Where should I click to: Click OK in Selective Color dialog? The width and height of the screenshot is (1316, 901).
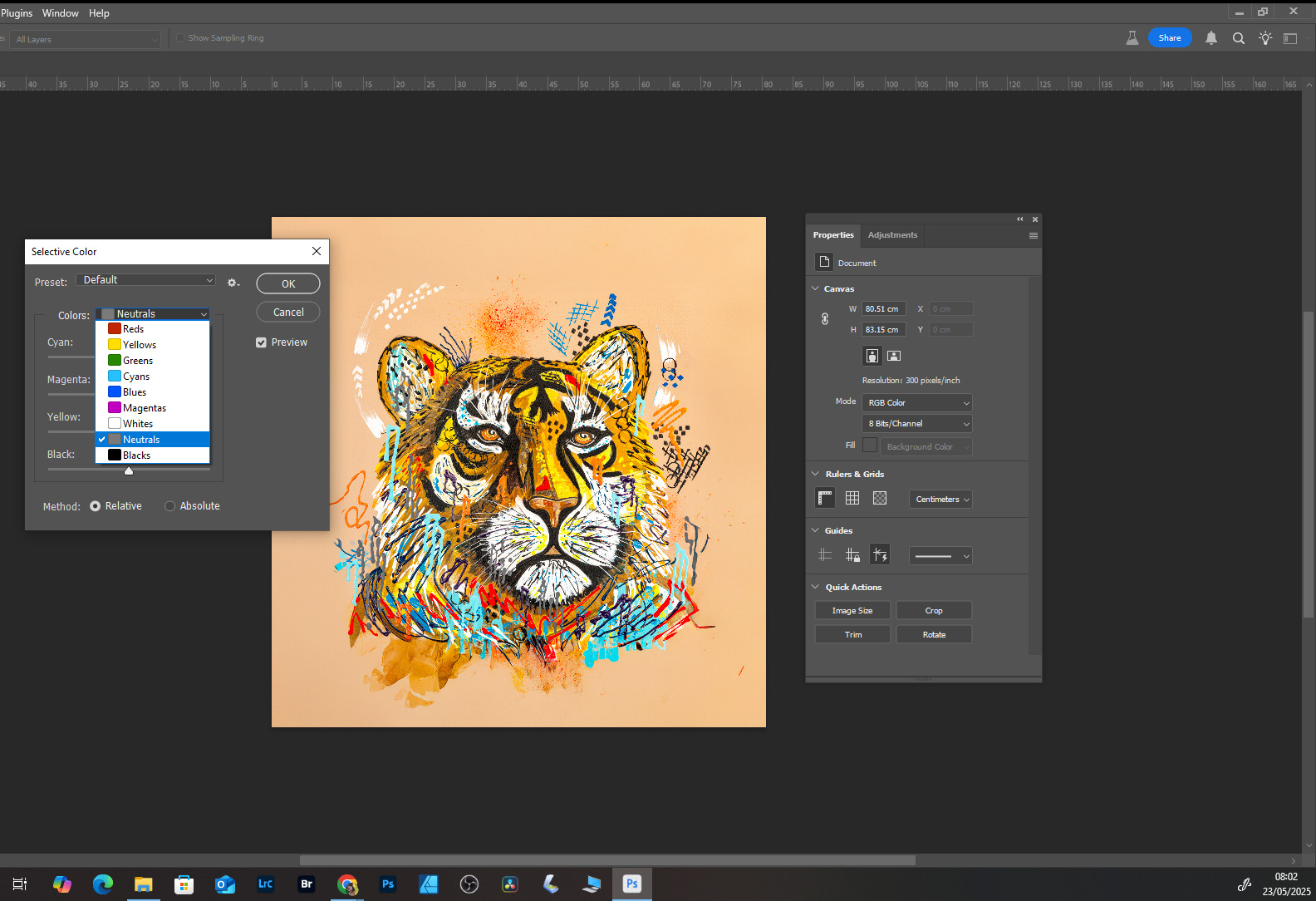coord(288,283)
